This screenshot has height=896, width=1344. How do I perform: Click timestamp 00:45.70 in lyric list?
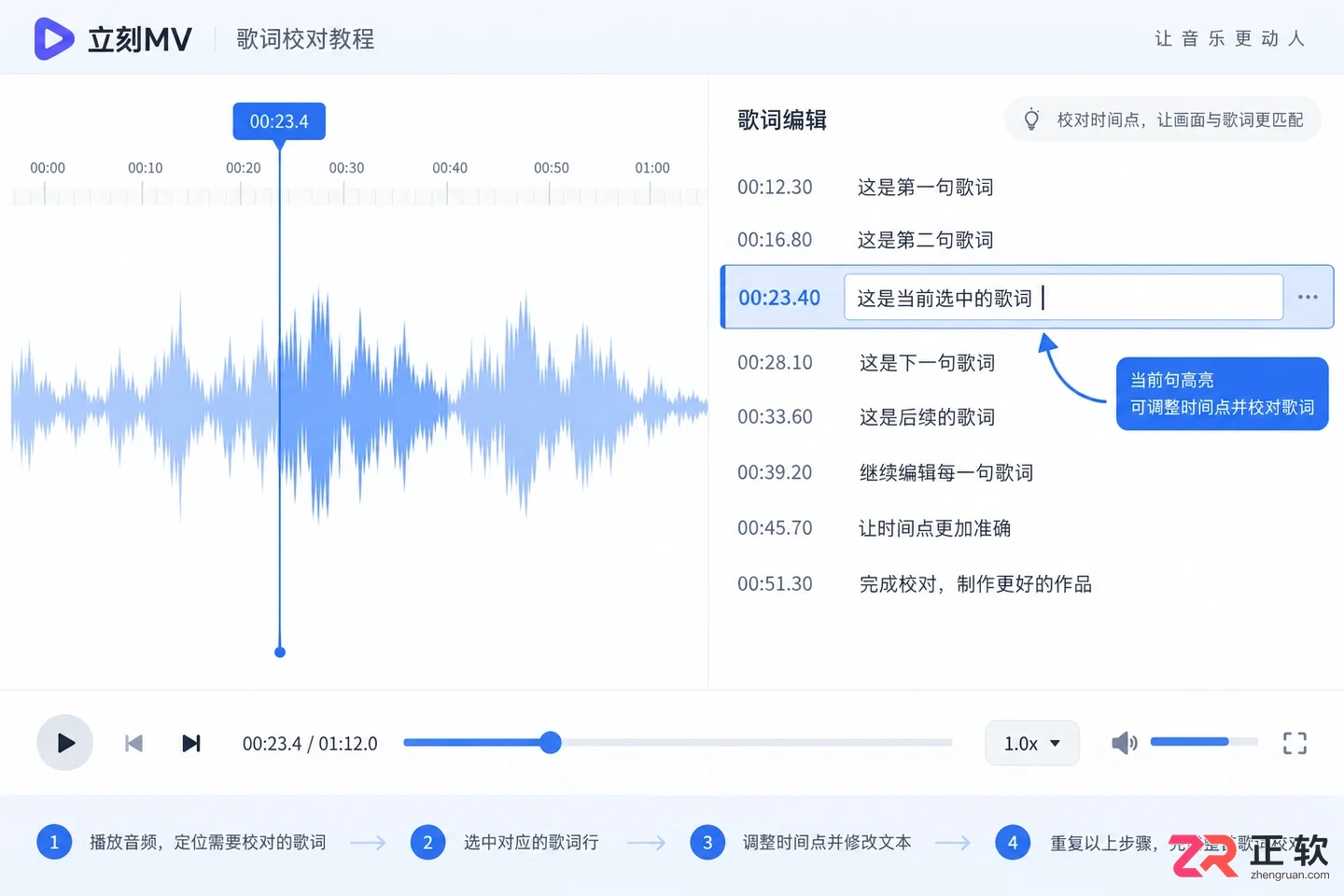[775, 528]
